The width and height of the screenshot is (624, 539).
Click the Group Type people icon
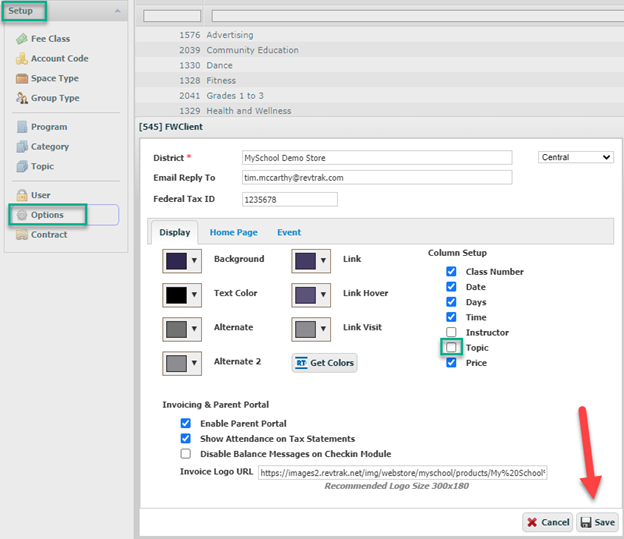[x=21, y=98]
